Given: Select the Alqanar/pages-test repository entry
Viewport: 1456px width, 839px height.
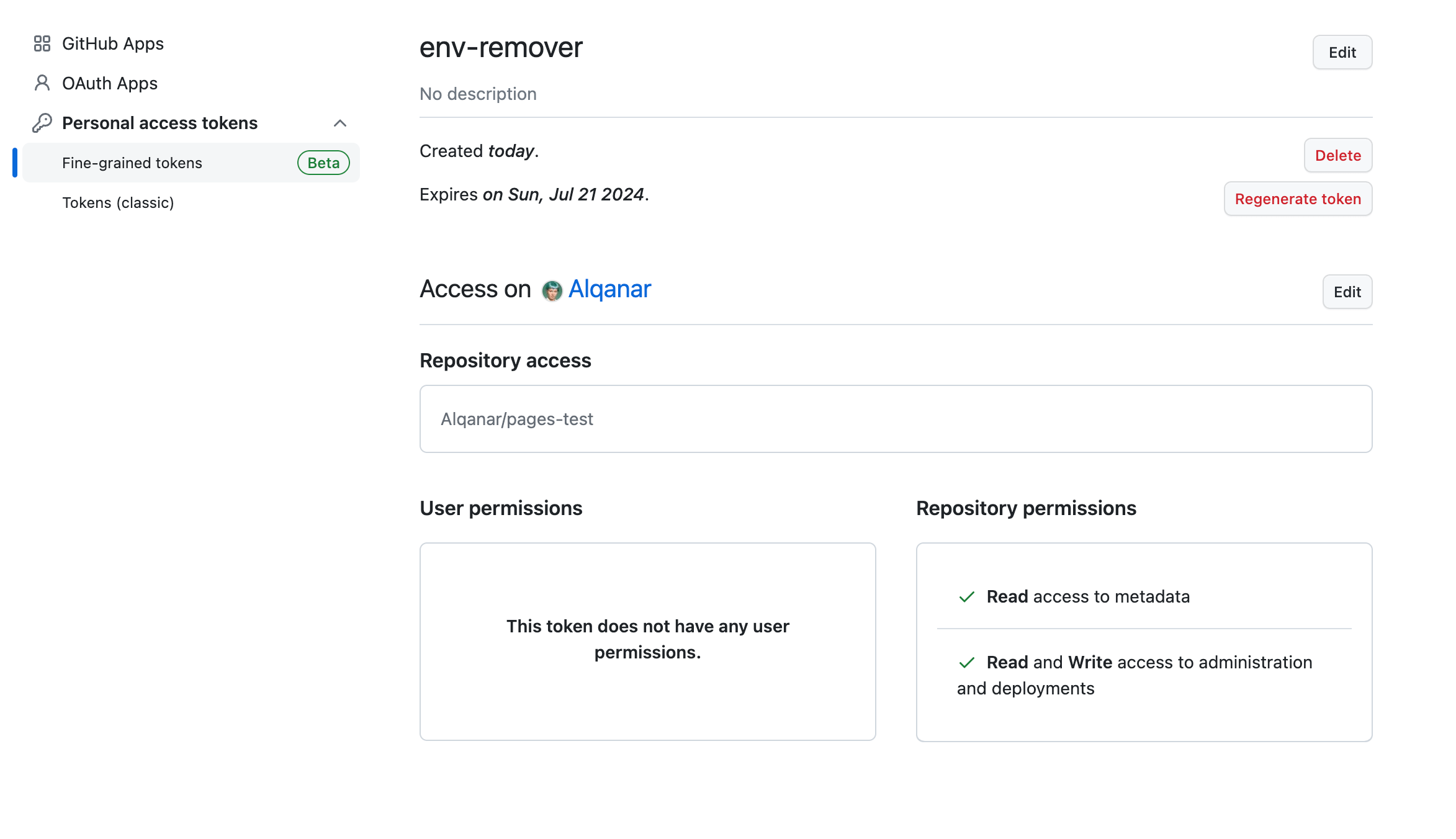Looking at the screenshot, I should 516,419.
